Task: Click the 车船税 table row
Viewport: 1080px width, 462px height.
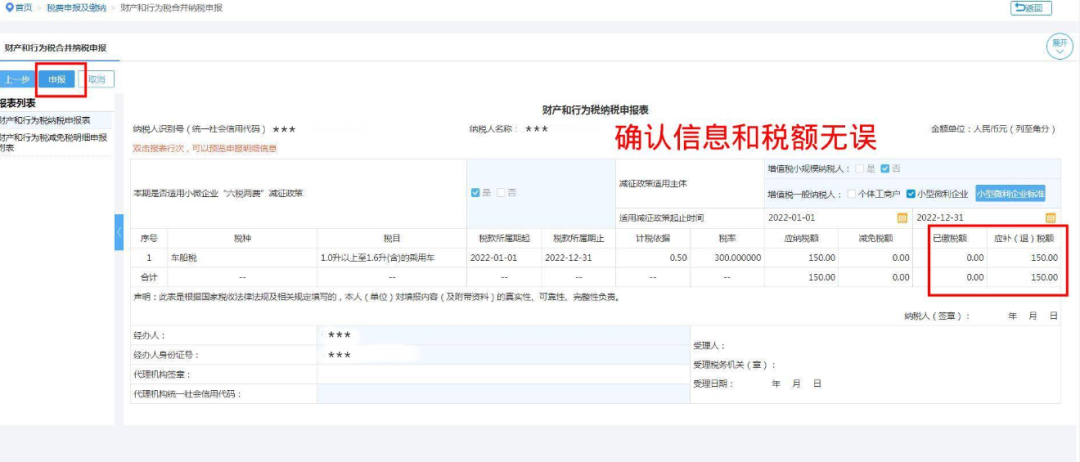Action: pos(243,258)
